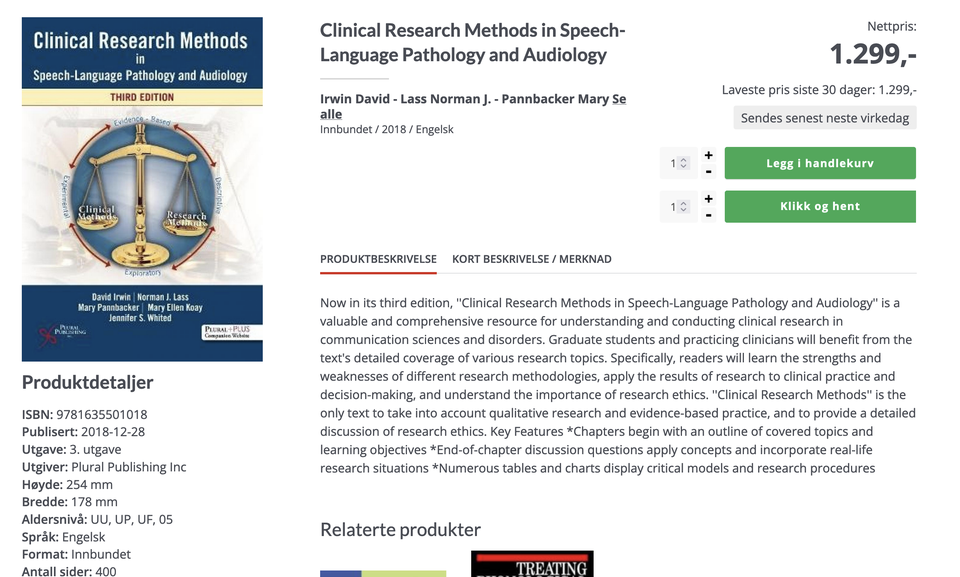Increase quantity with plus beside Legg i handlekurv
960x577 pixels.
[708, 155]
